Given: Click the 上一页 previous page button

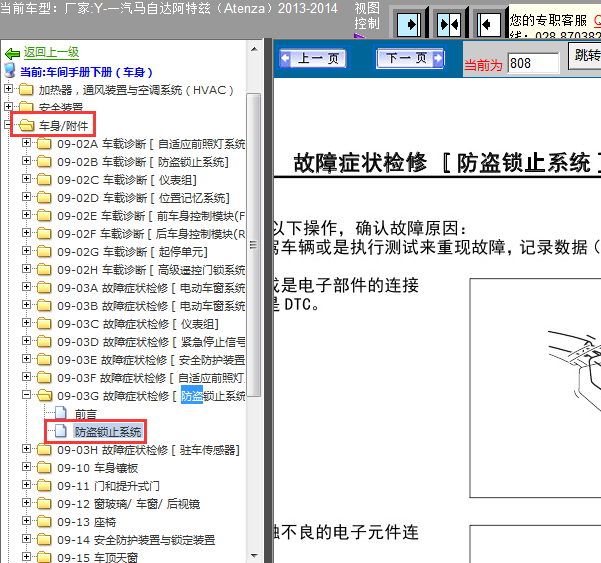Looking at the screenshot, I should click(x=313, y=59).
